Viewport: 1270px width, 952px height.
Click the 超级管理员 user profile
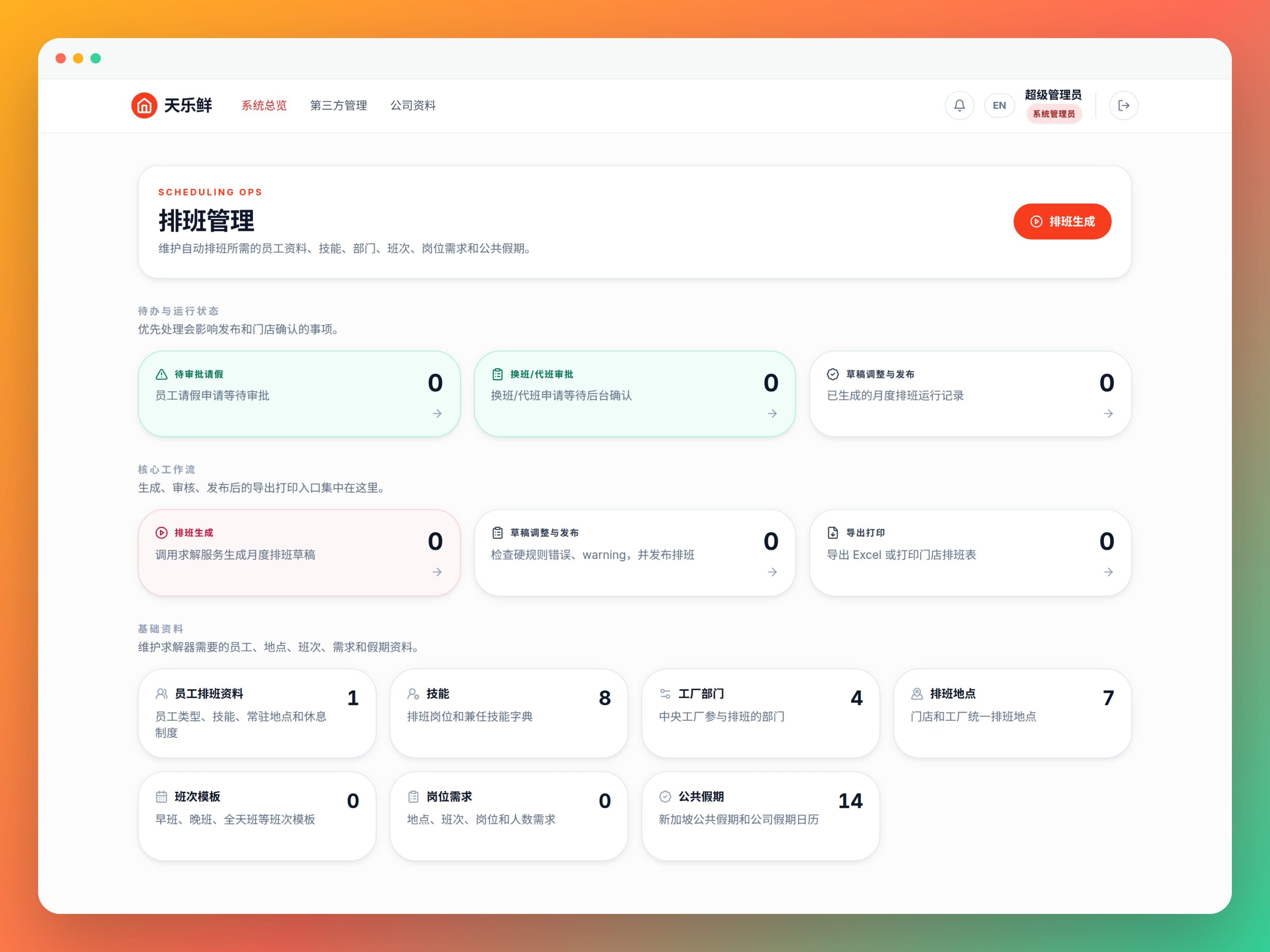click(x=1053, y=105)
